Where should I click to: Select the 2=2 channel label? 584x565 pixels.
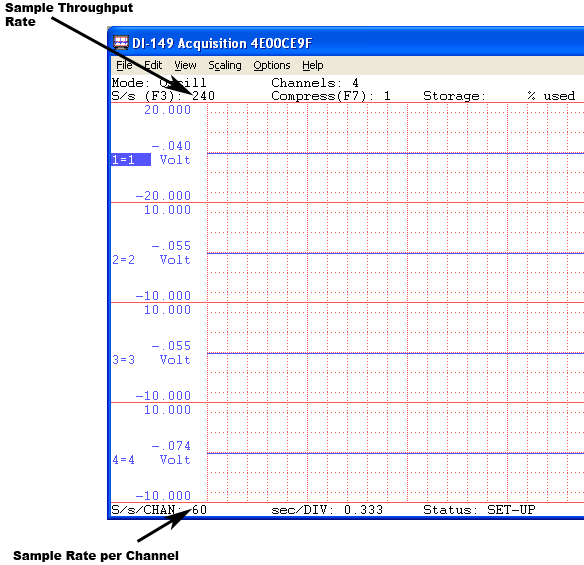pyautogui.click(x=124, y=260)
